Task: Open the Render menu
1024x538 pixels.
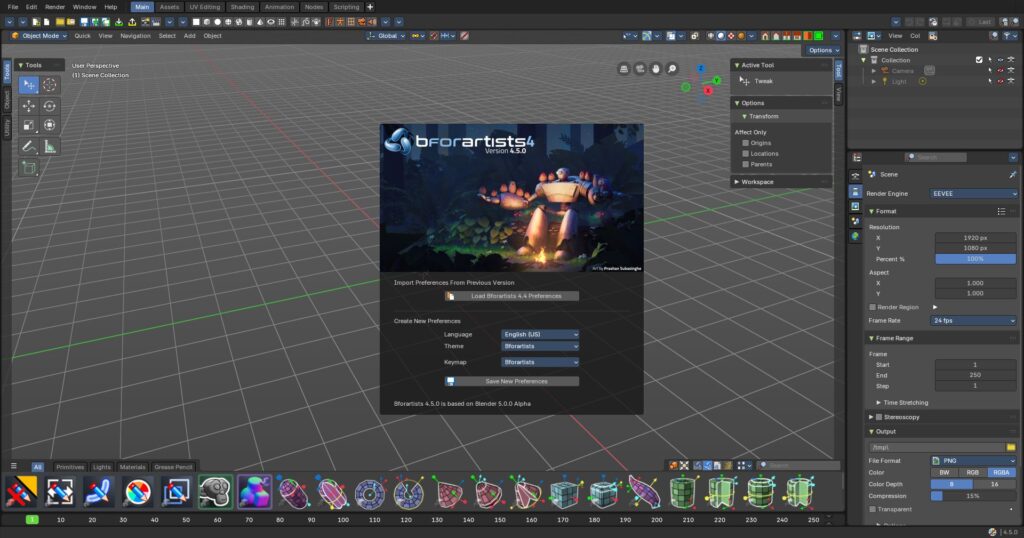Action: 55,7
